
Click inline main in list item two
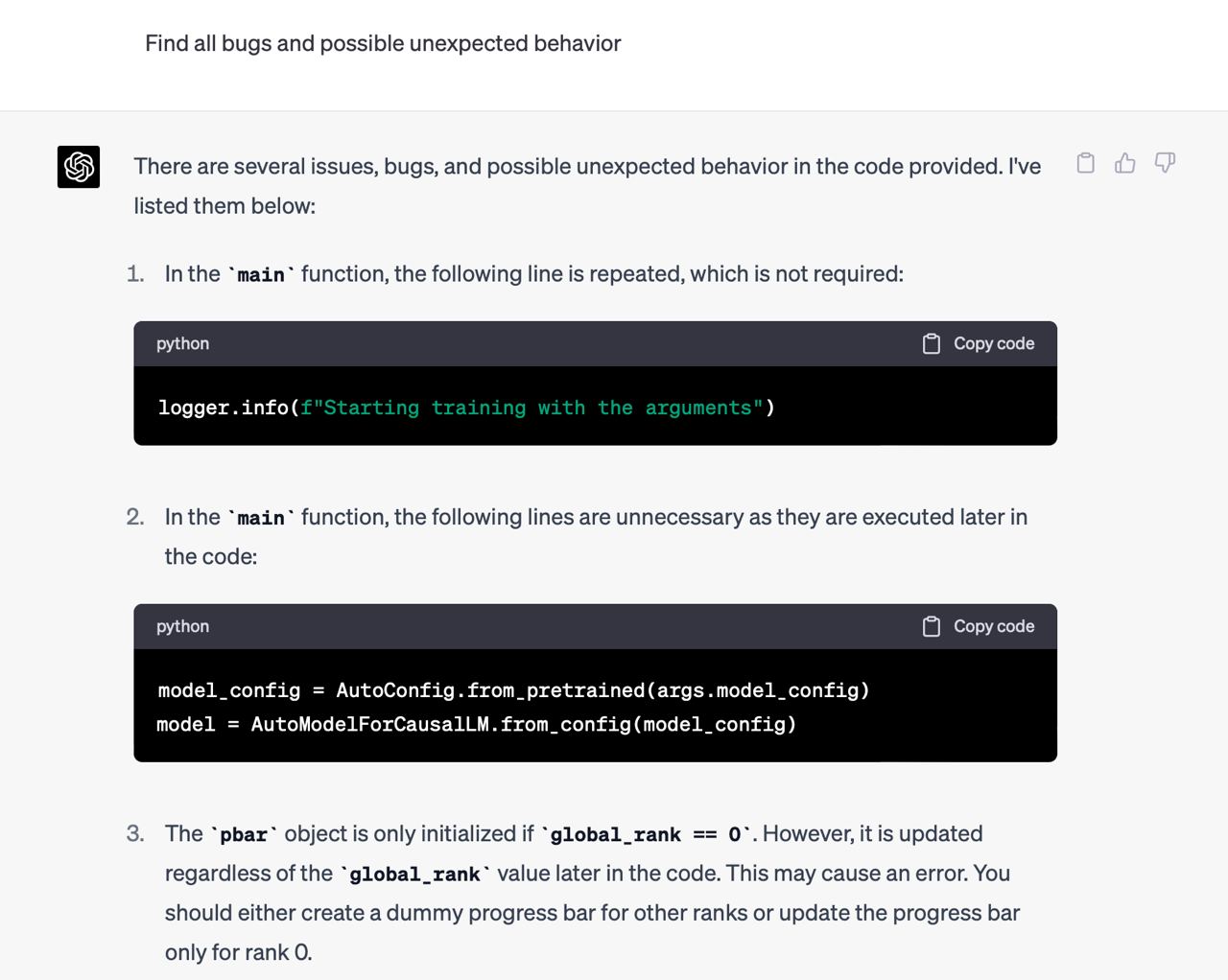(261, 519)
